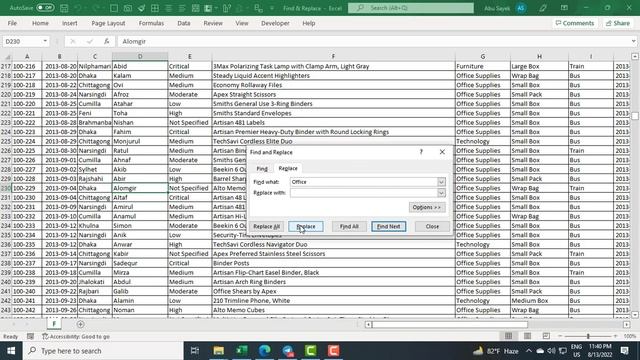
Task: Select column F header
Action: (x=333, y=56)
